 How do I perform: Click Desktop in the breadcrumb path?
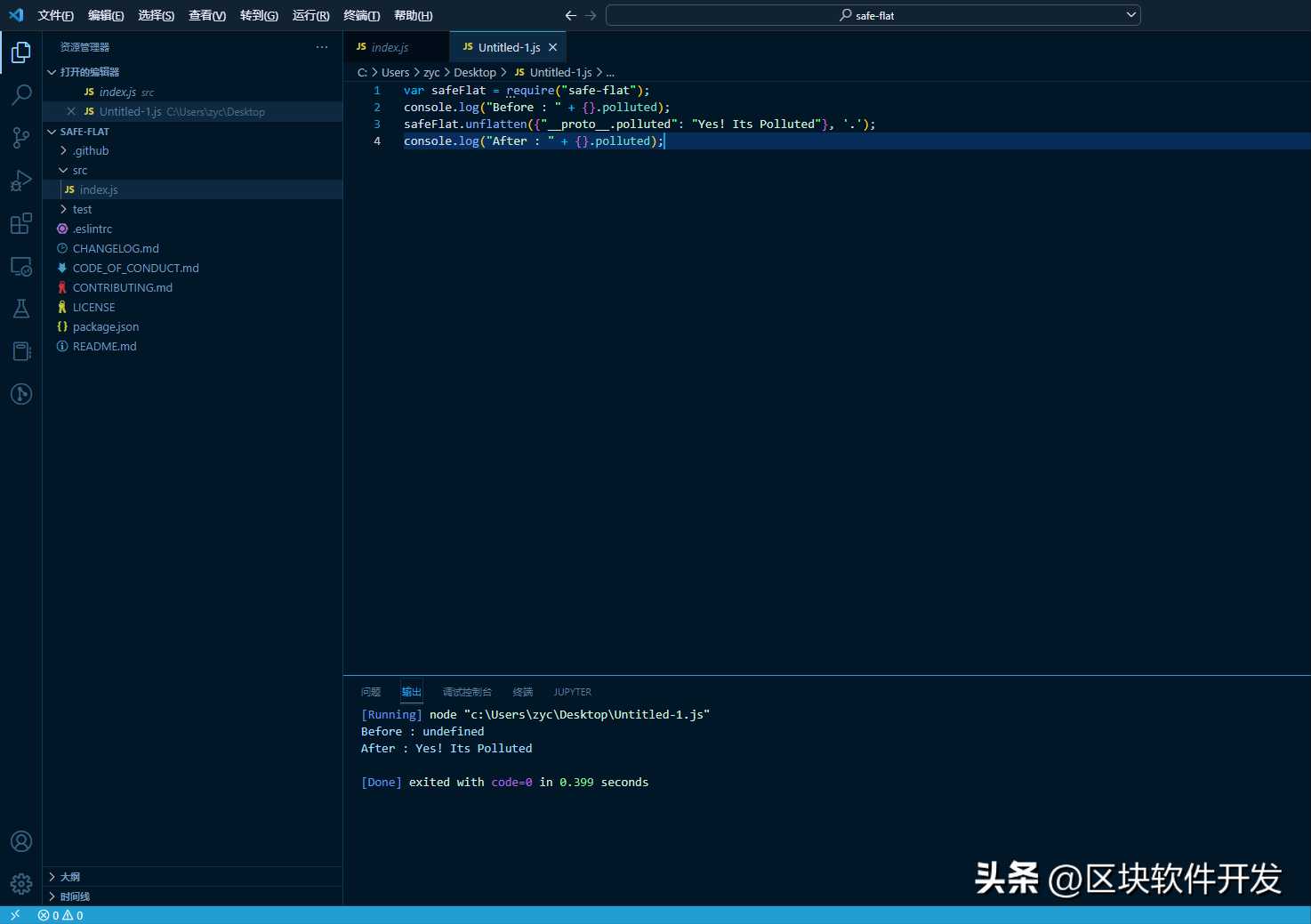click(475, 73)
